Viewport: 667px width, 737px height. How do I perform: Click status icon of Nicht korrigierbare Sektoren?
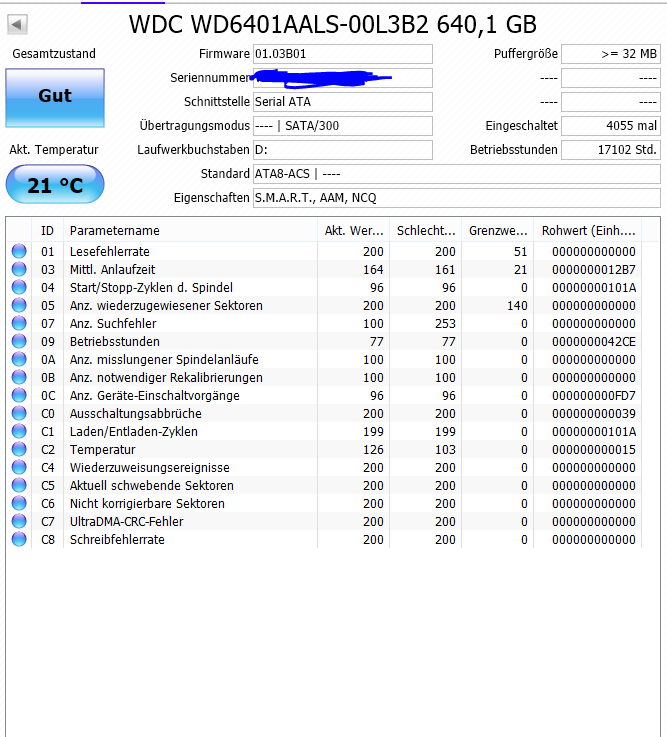[19, 503]
